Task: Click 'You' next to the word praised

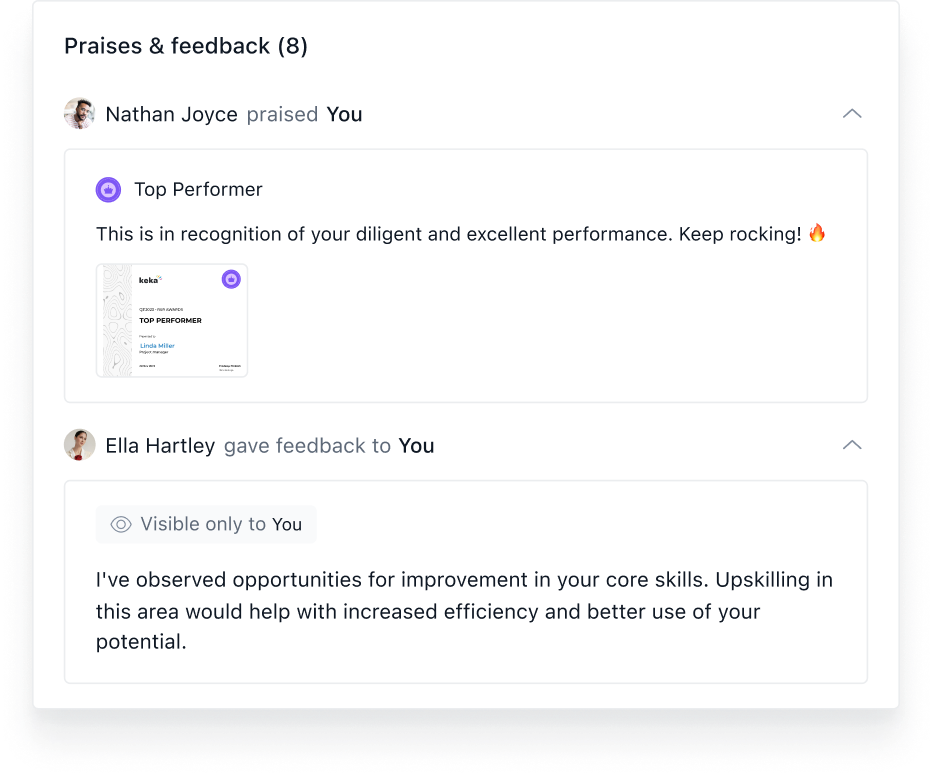Action: click(x=344, y=114)
